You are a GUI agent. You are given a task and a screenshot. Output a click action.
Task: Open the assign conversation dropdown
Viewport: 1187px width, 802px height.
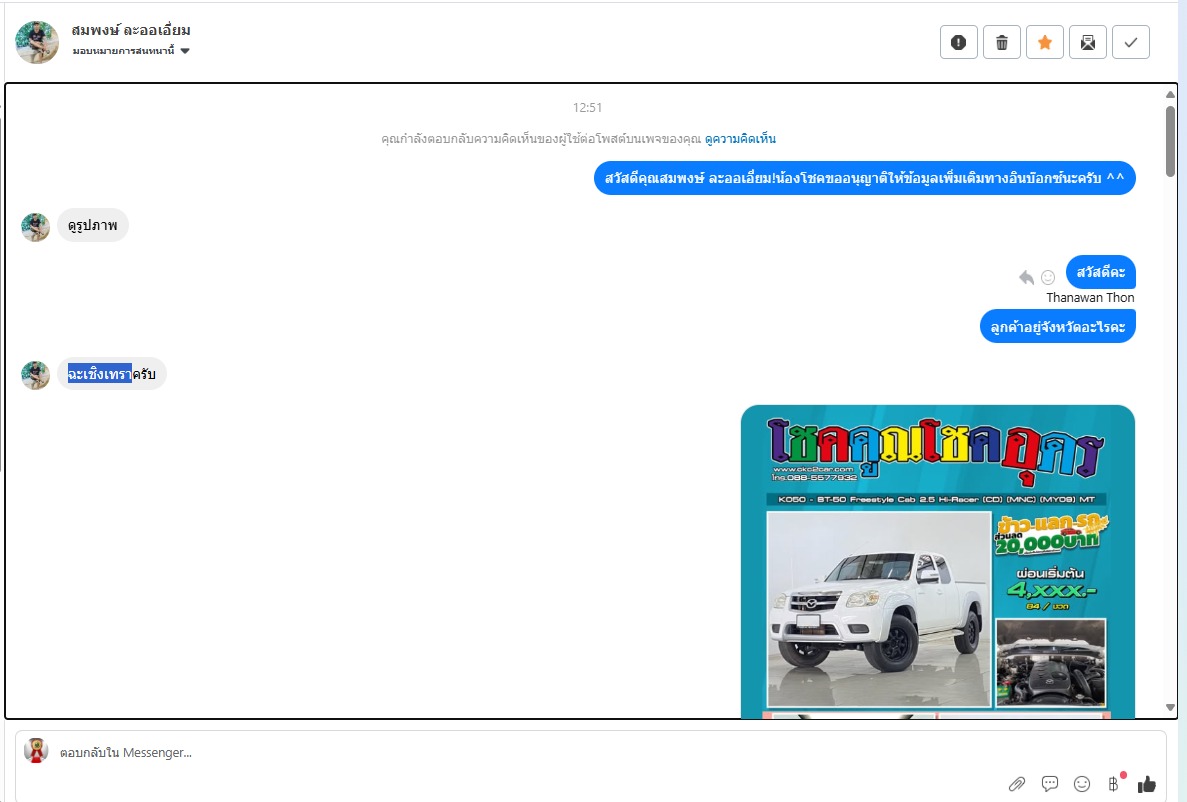click(131, 51)
